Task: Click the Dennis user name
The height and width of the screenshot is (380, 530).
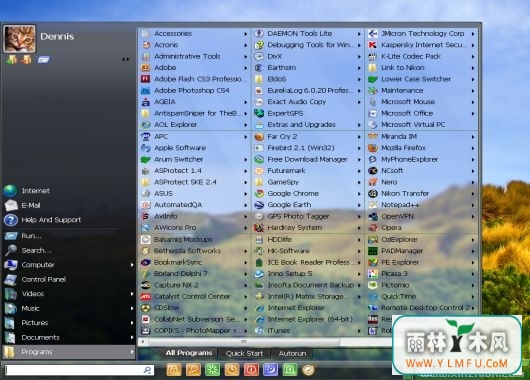Action: (57, 37)
